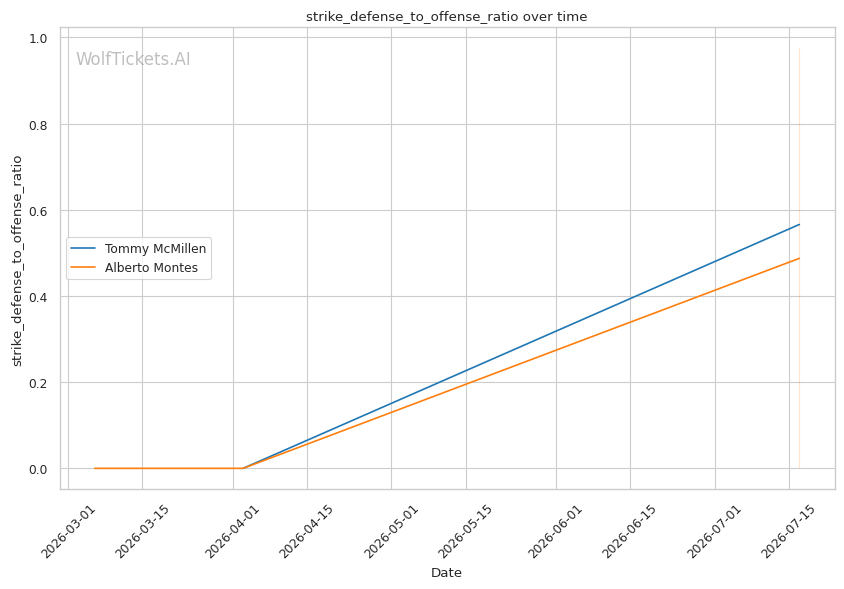Click the orange legend line swatch

coord(83,268)
